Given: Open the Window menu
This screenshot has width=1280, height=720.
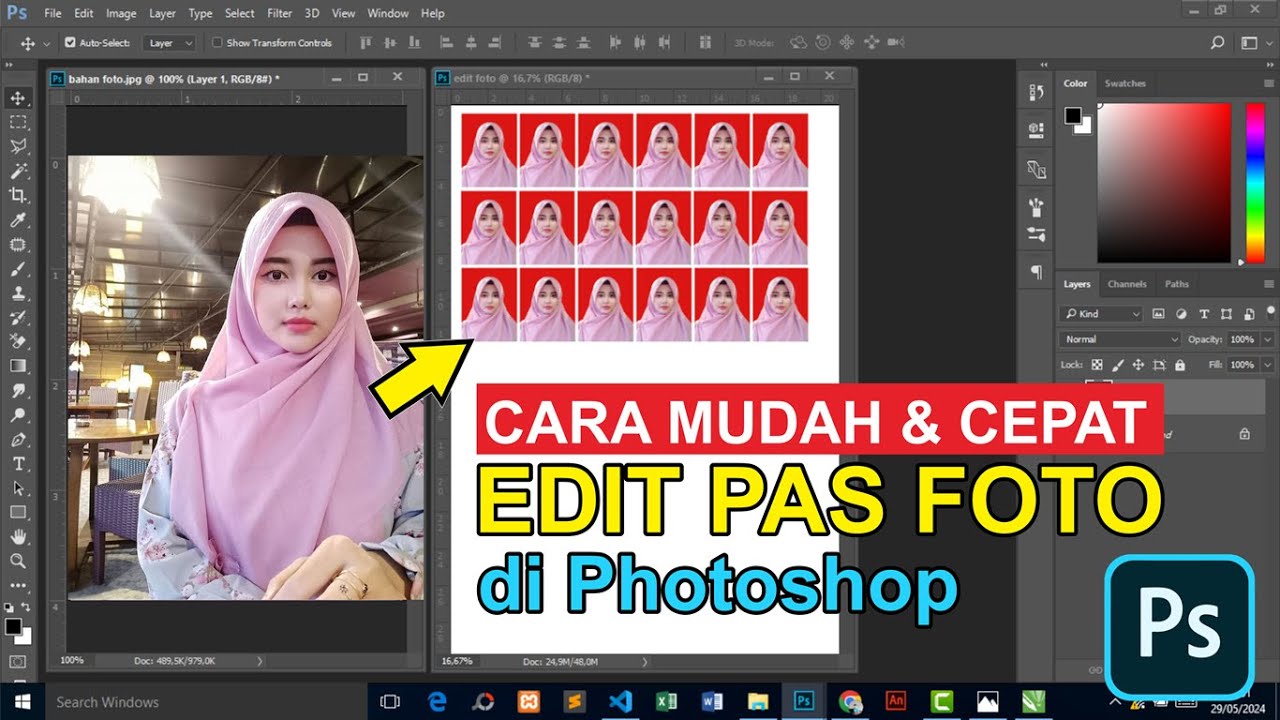Looking at the screenshot, I should pyautogui.click(x=388, y=13).
